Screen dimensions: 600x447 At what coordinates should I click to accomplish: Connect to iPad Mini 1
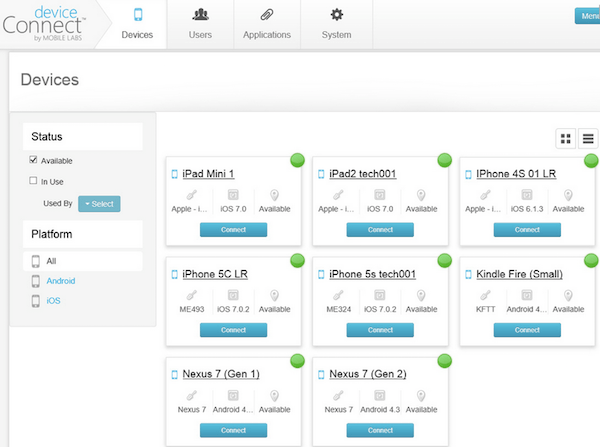pyautogui.click(x=233, y=230)
